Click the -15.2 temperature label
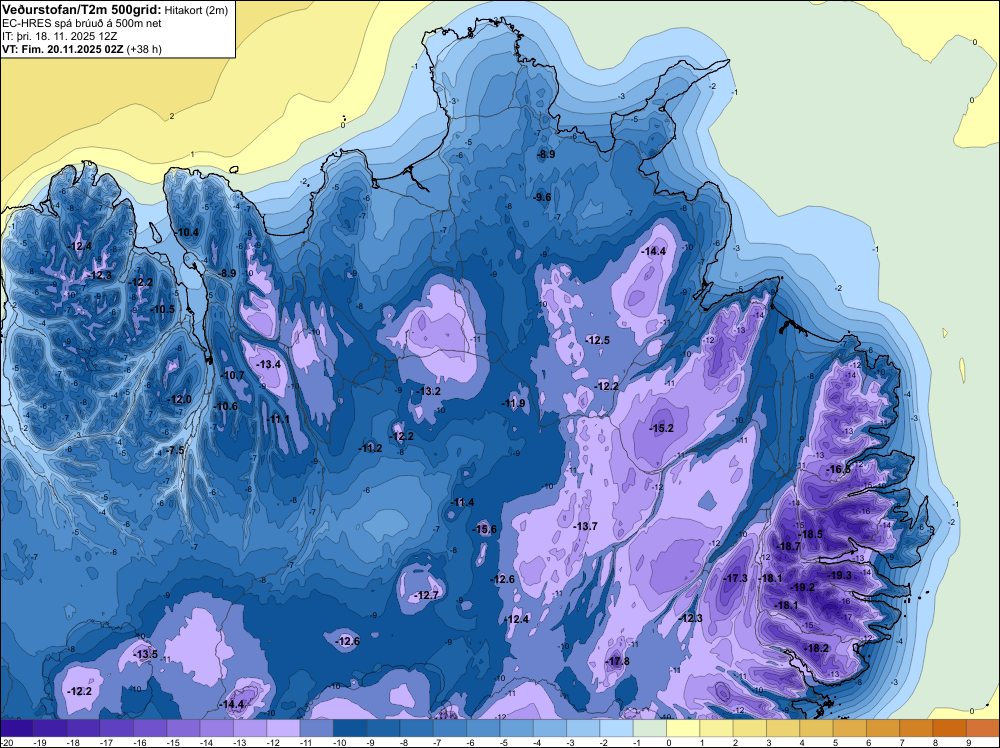 click(661, 428)
